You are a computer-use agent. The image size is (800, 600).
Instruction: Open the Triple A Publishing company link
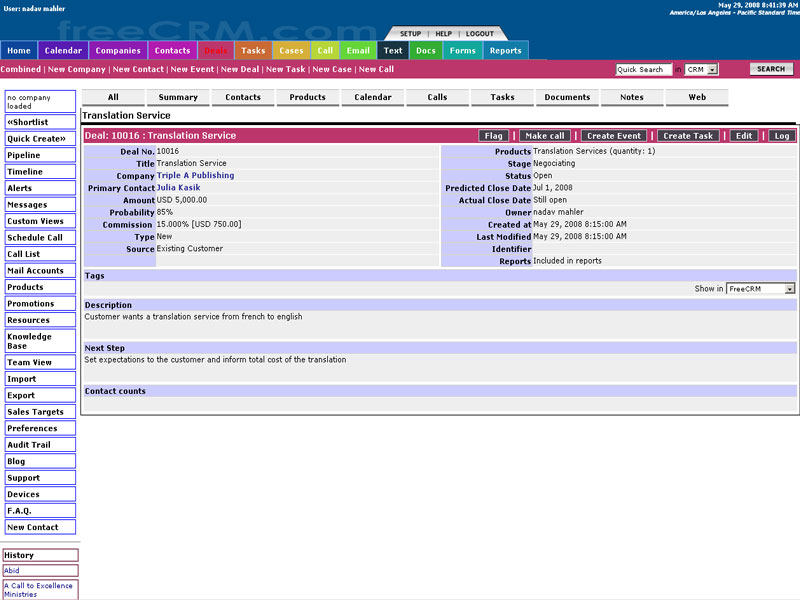coord(195,176)
